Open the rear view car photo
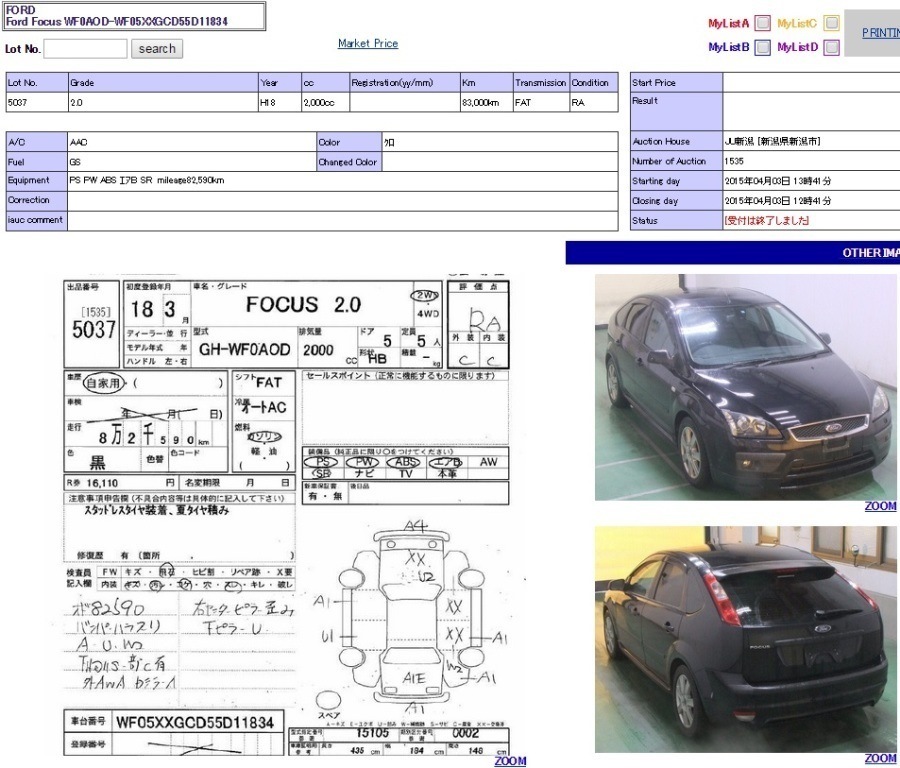This screenshot has height=768, width=900. click(746, 639)
